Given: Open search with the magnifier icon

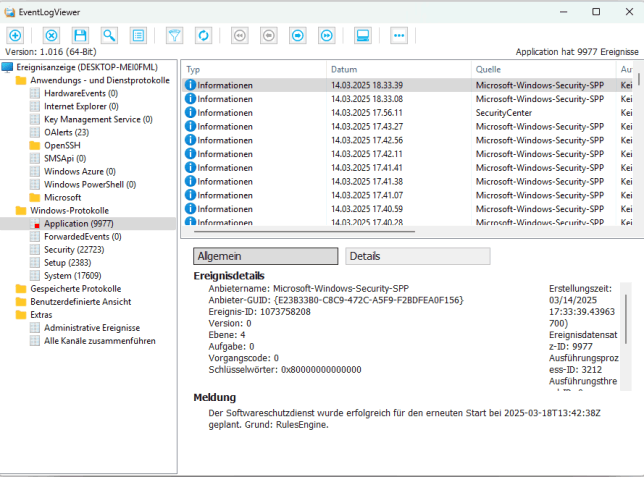Looking at the screenshot, I should (109, 35).
